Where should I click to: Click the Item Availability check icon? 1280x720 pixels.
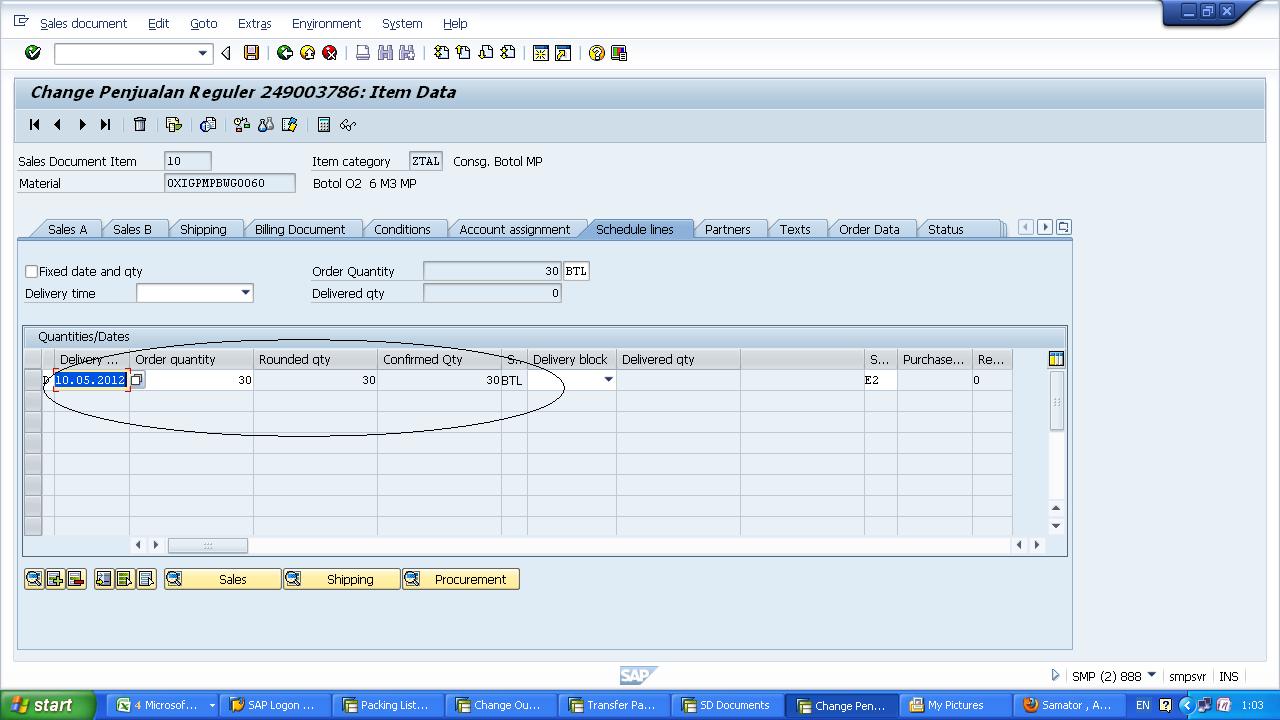click(242, 125)
